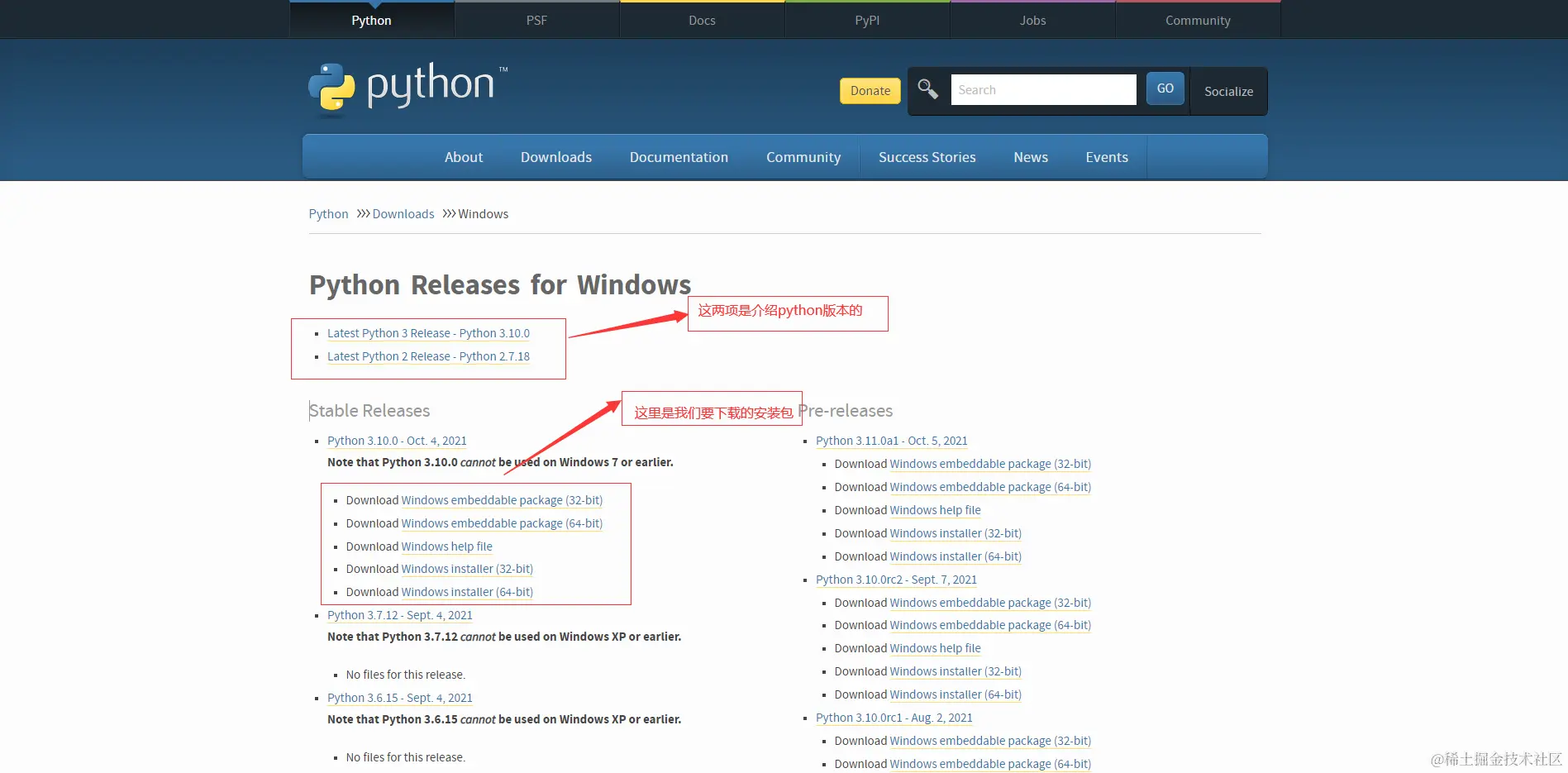Click the Python logo in the header
1568x773 pixels.
point(407,88)
